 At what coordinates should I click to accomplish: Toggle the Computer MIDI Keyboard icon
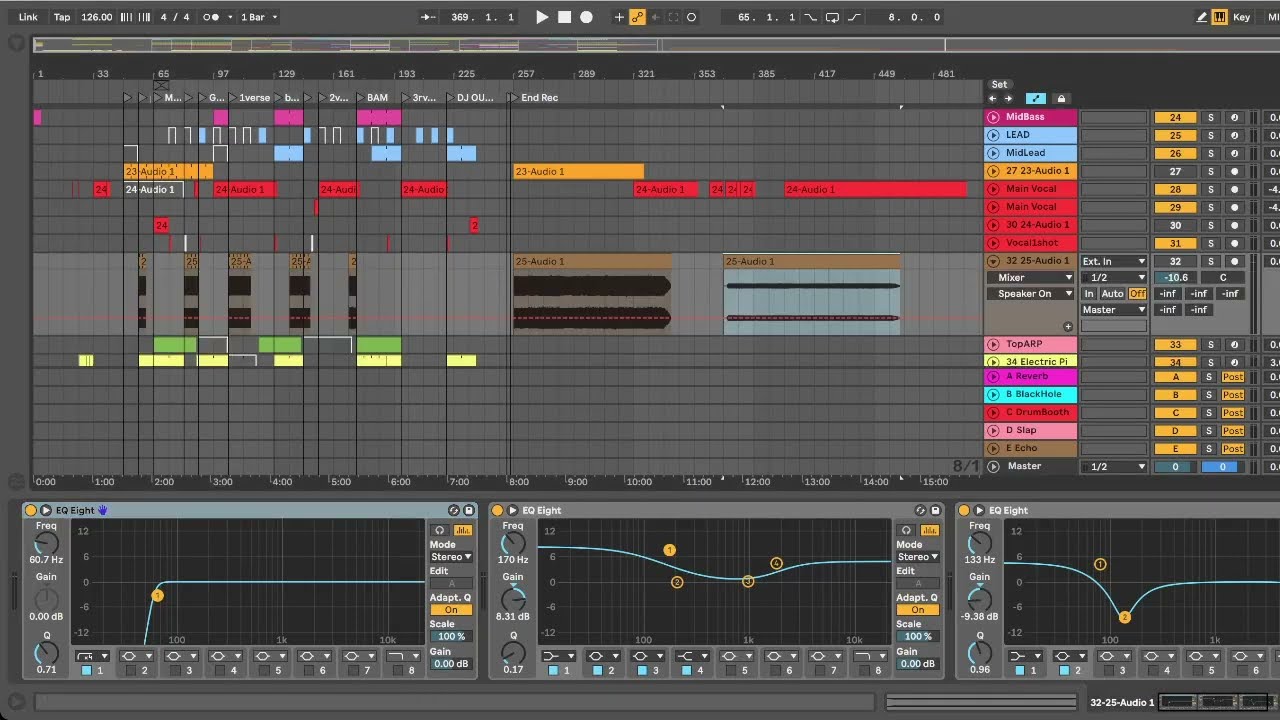coord(1220,17)
